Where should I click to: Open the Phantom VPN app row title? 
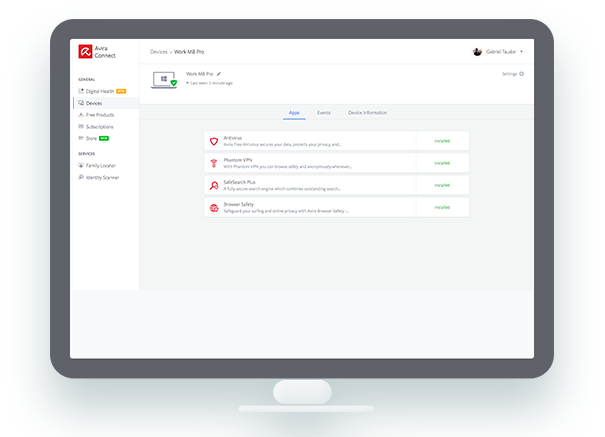point(238,160)
